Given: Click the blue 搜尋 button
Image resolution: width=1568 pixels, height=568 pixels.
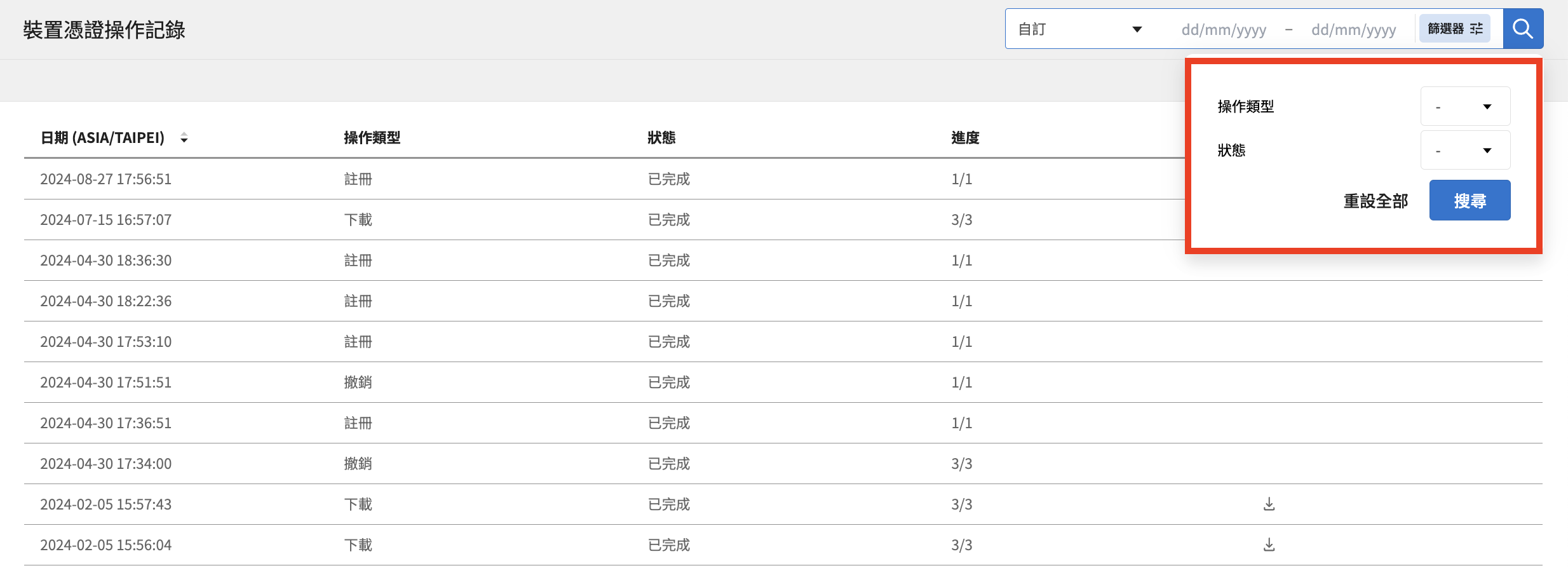Looking at the screenshot, I should (x=1470, y=200).
